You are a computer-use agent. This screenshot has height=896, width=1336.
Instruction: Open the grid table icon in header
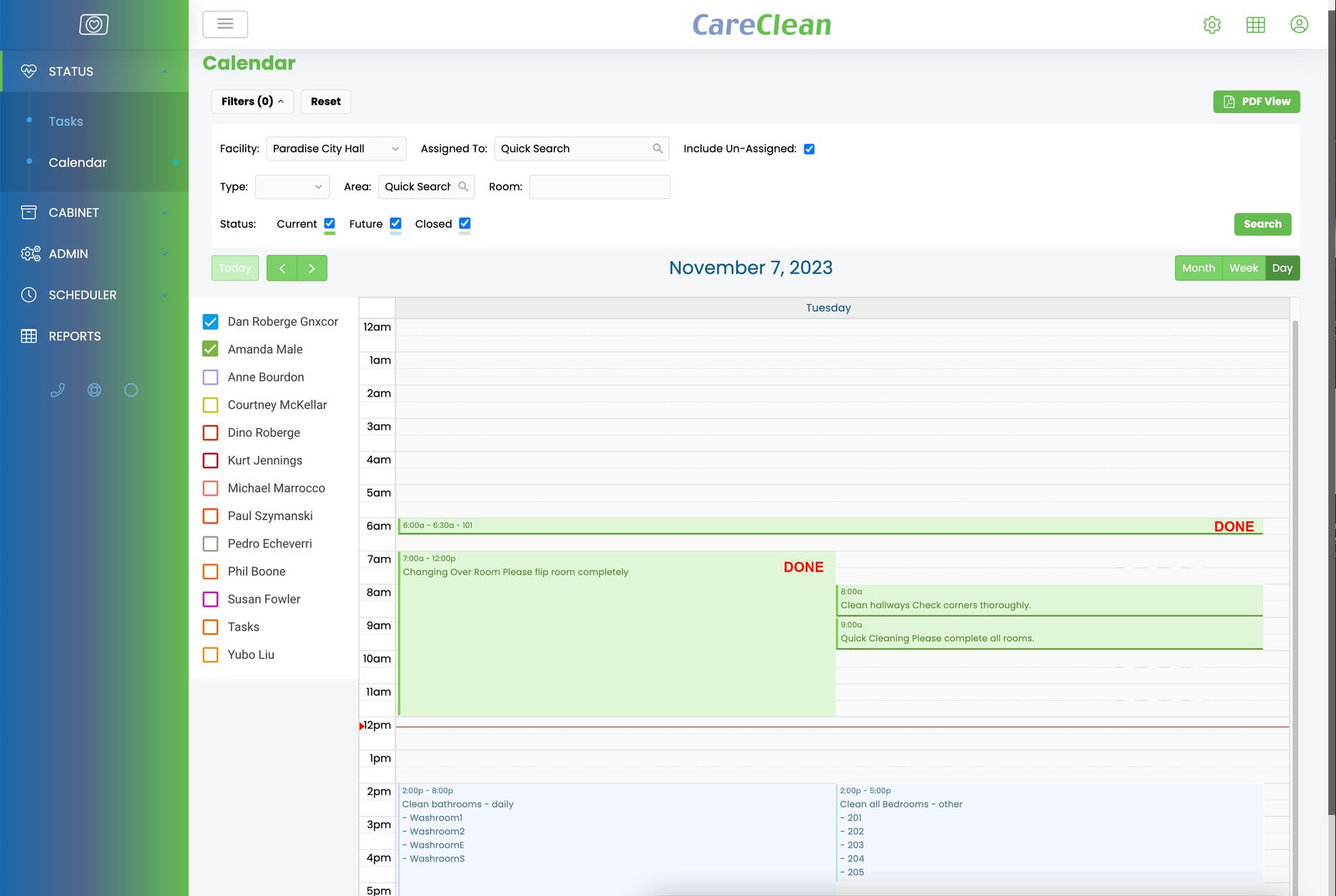coord(1255,25)
